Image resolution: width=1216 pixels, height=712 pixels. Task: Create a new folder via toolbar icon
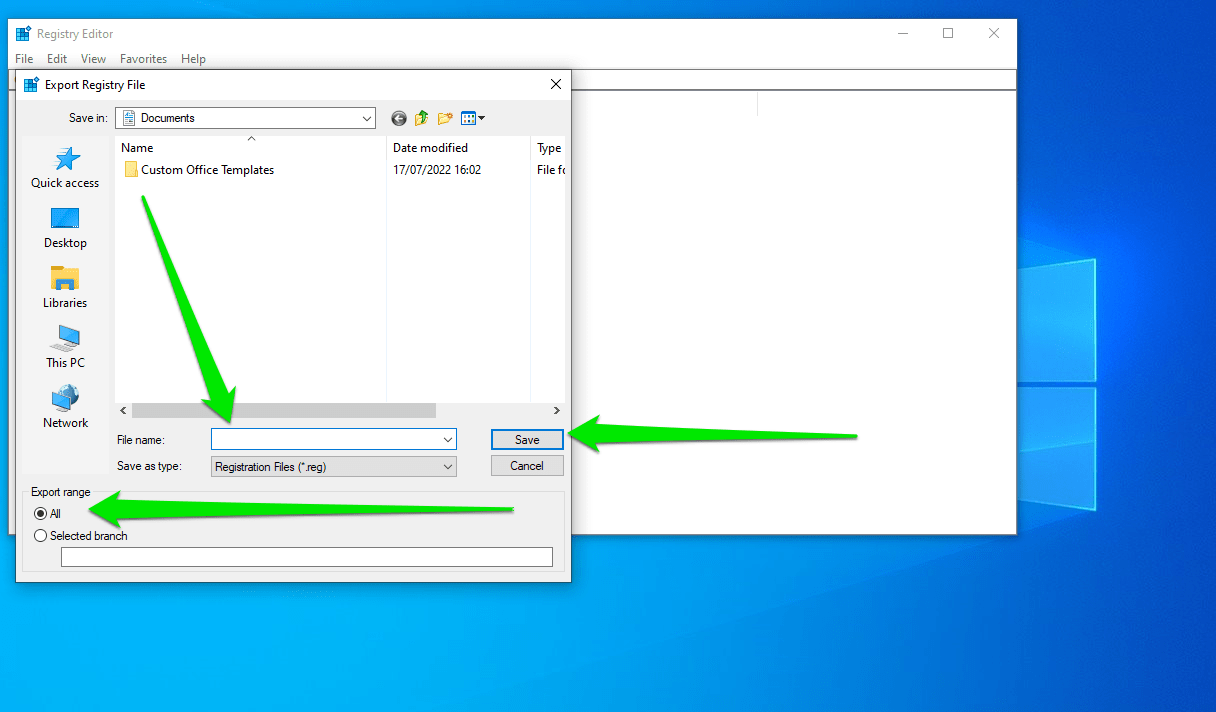tap(445, 118)
